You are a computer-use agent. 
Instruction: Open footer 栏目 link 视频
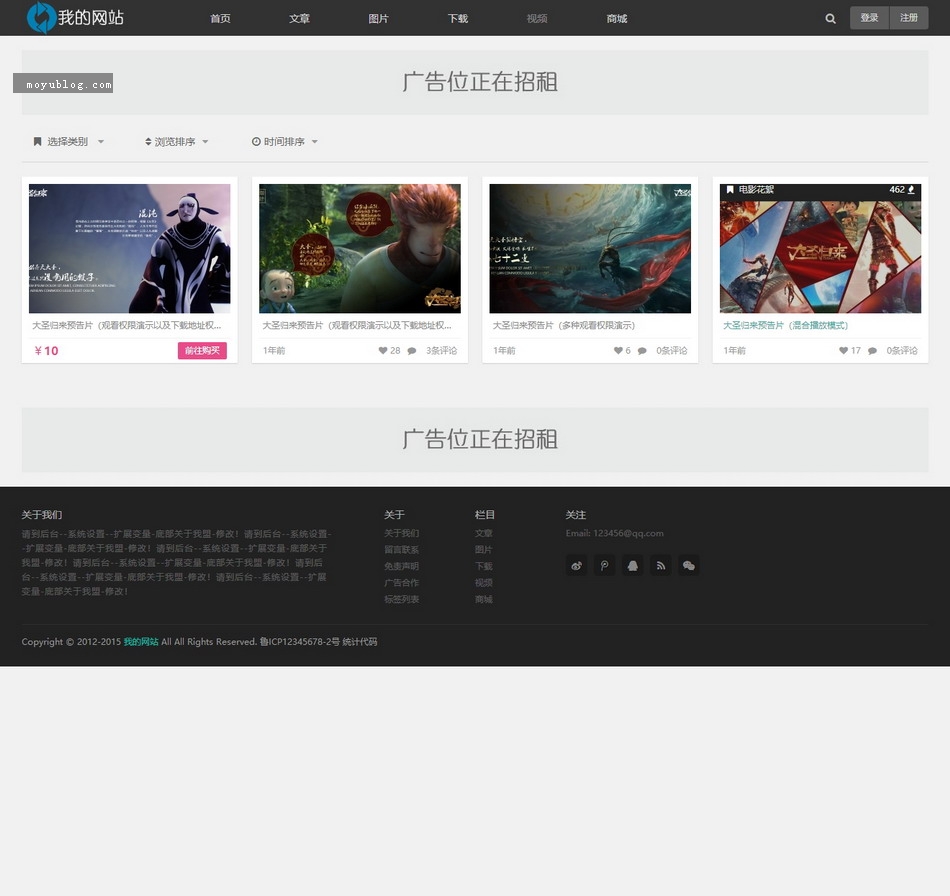[x=483, y=583]
